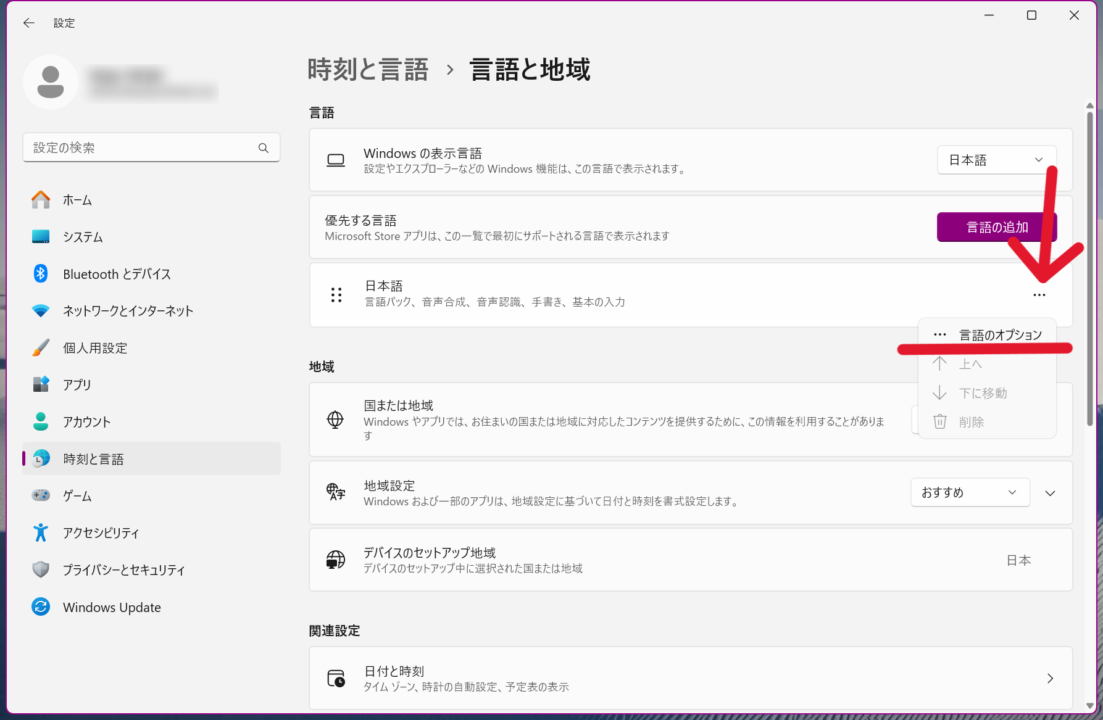
Task: Open Bluetooth とデバイス in sidebar
Action: point(151,274)
